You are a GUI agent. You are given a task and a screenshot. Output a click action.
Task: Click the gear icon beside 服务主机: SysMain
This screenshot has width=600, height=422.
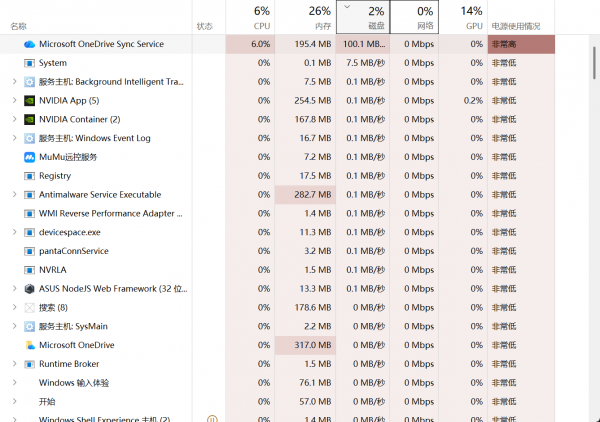click(x=29, y=326)
